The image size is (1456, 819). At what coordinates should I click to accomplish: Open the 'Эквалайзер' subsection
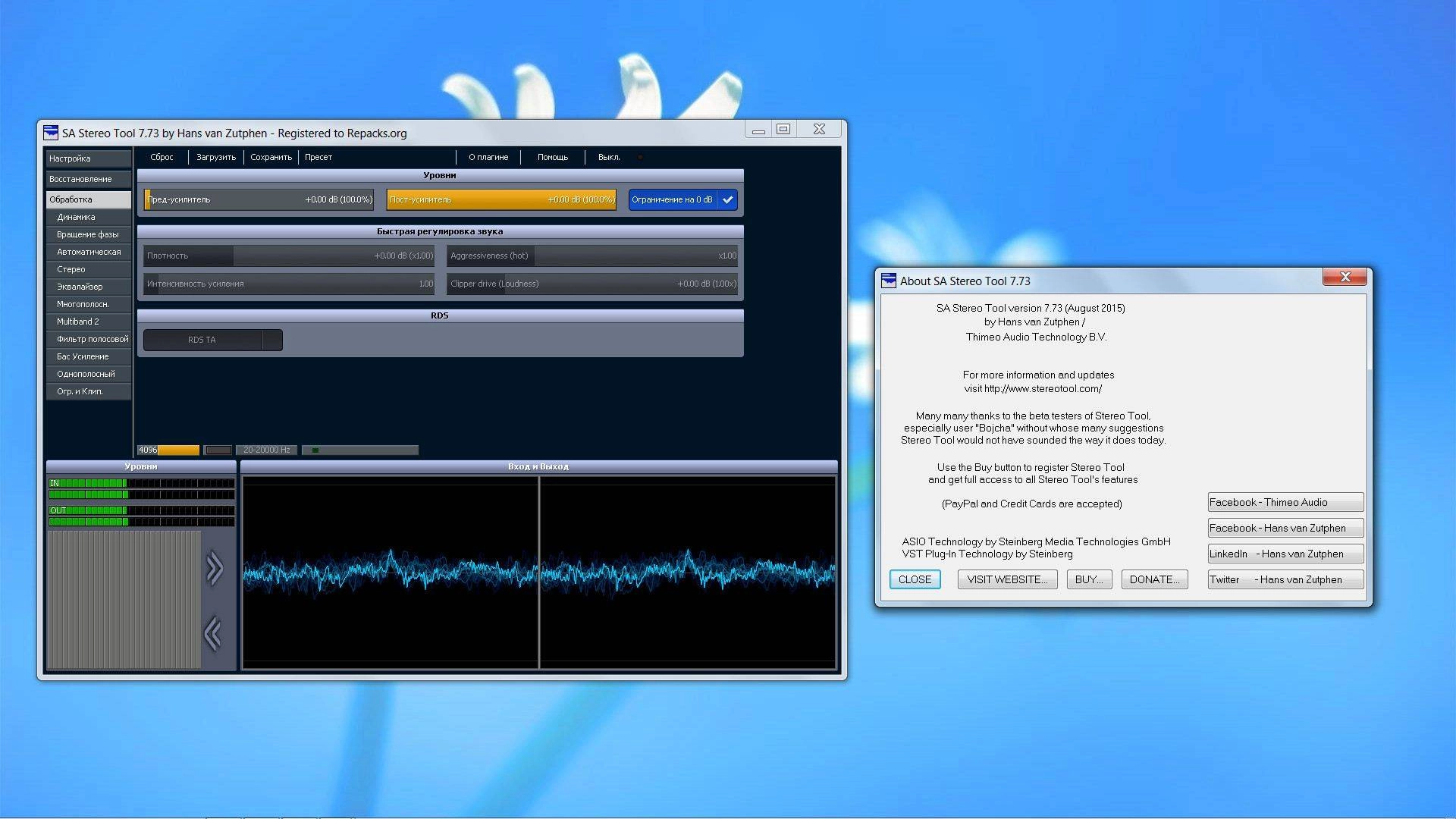pyautogui.click(x=88, y=287)
